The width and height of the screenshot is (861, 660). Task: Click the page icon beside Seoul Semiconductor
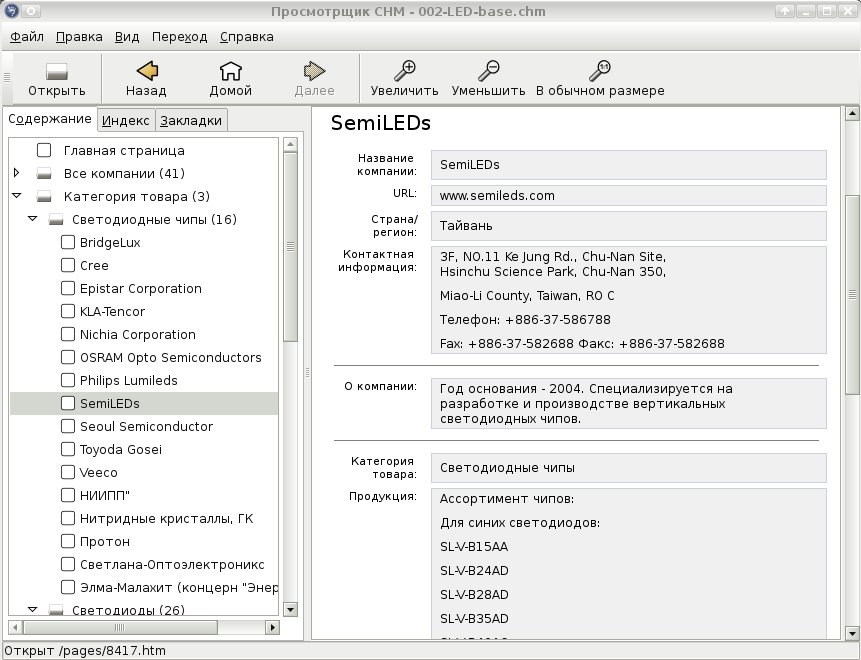click(x=68, y=426)
